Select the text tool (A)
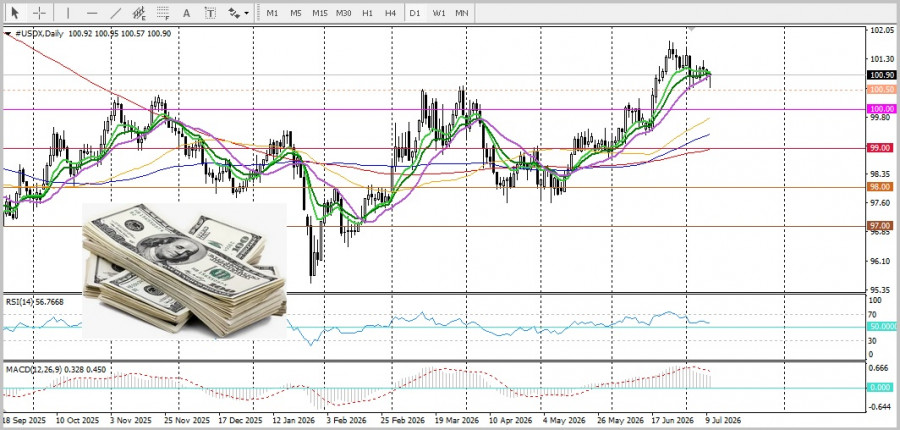This screenshot has height=430, width=900. (187, 13)
